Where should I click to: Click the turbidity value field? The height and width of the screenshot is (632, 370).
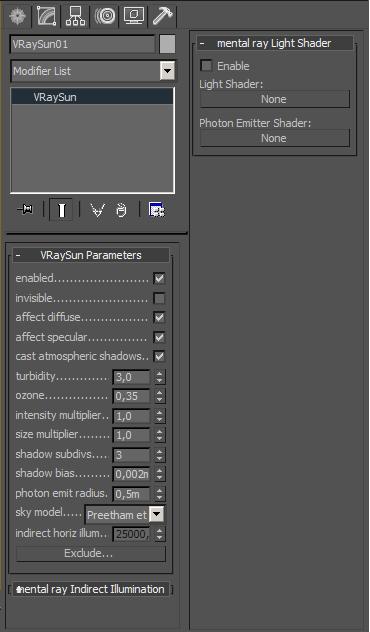click(131, 377)
